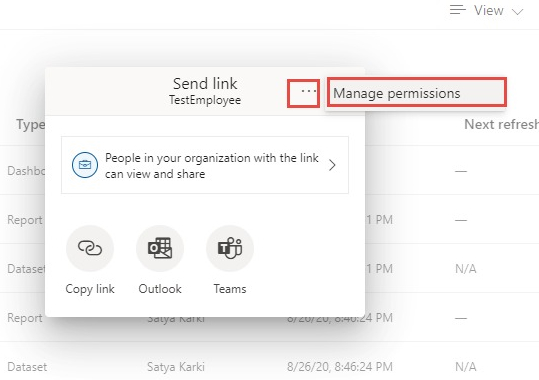Image resolution: width=539 pixels, height=380 pixels.
Task: Click the View list lines icon
Action: pos(458,10)
